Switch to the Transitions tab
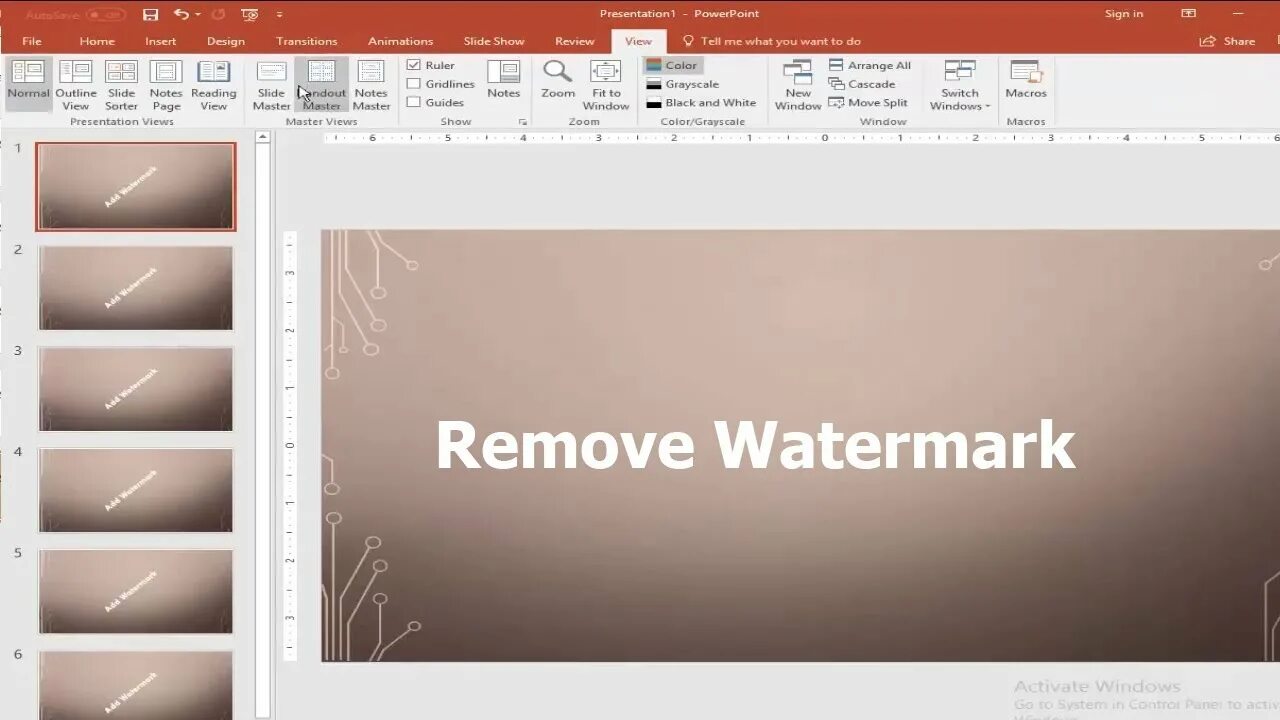The width and height of the screenshot is (1280, 720). pyautogui.click(x=306, y=41)
